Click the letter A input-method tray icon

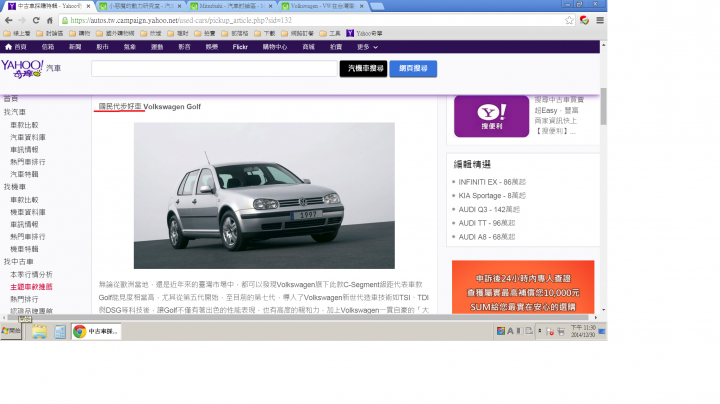point(510,331)
